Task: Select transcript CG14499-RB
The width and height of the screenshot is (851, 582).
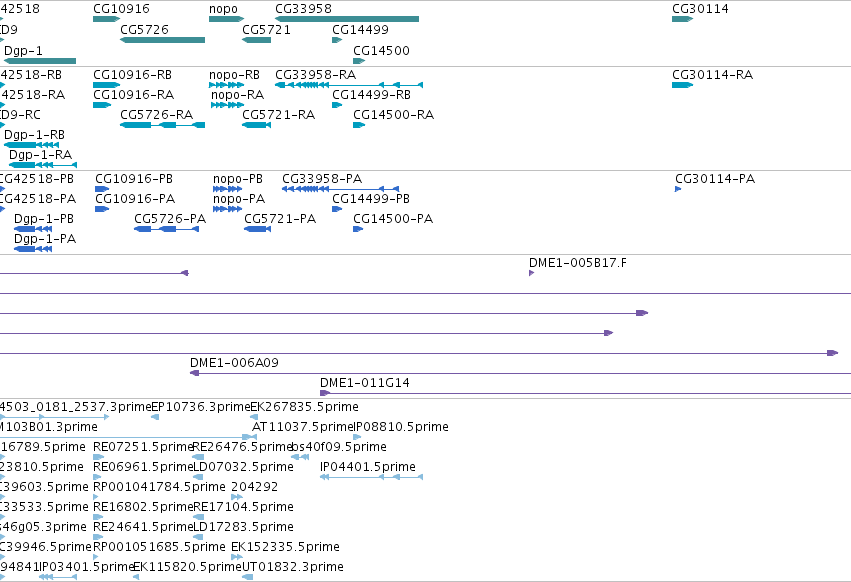Action: pyautogui.click(x=337, y=105)
